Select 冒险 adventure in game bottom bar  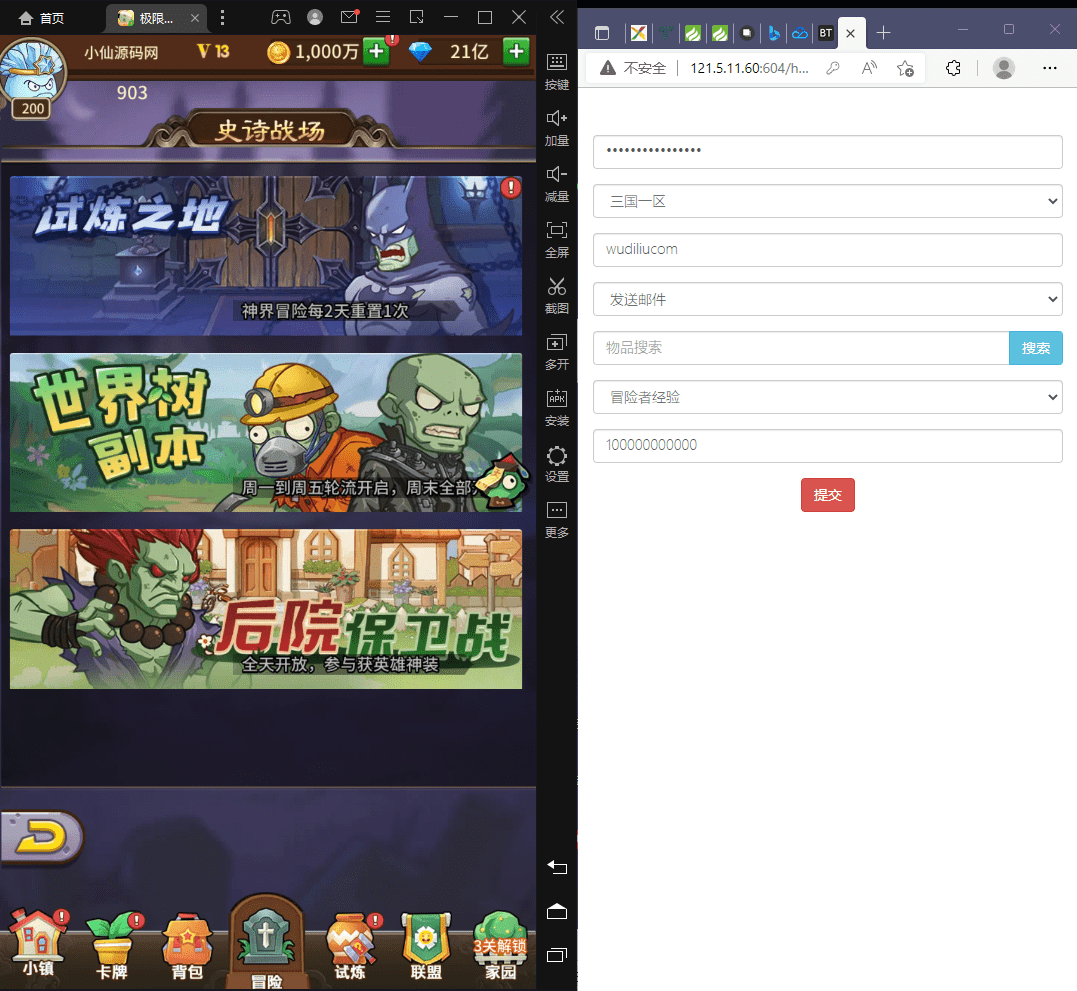267,943
